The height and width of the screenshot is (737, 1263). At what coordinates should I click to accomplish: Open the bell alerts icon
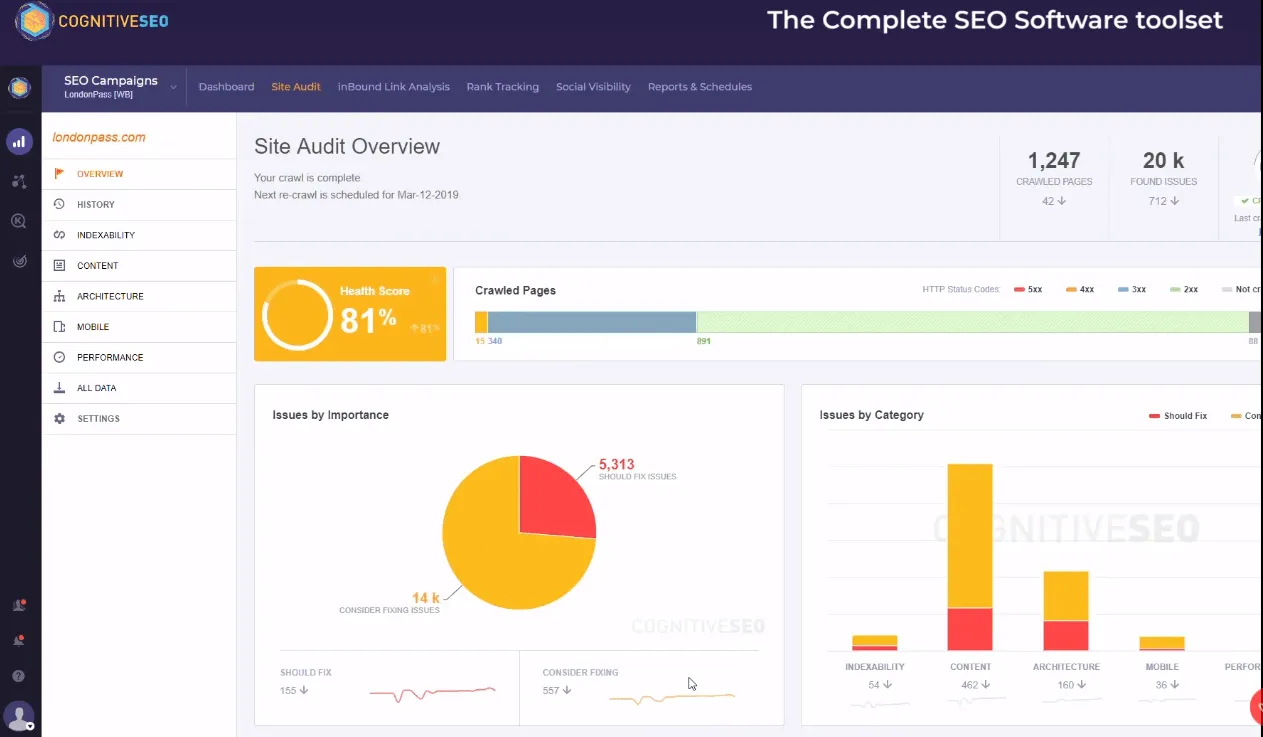tap(19, 640)
